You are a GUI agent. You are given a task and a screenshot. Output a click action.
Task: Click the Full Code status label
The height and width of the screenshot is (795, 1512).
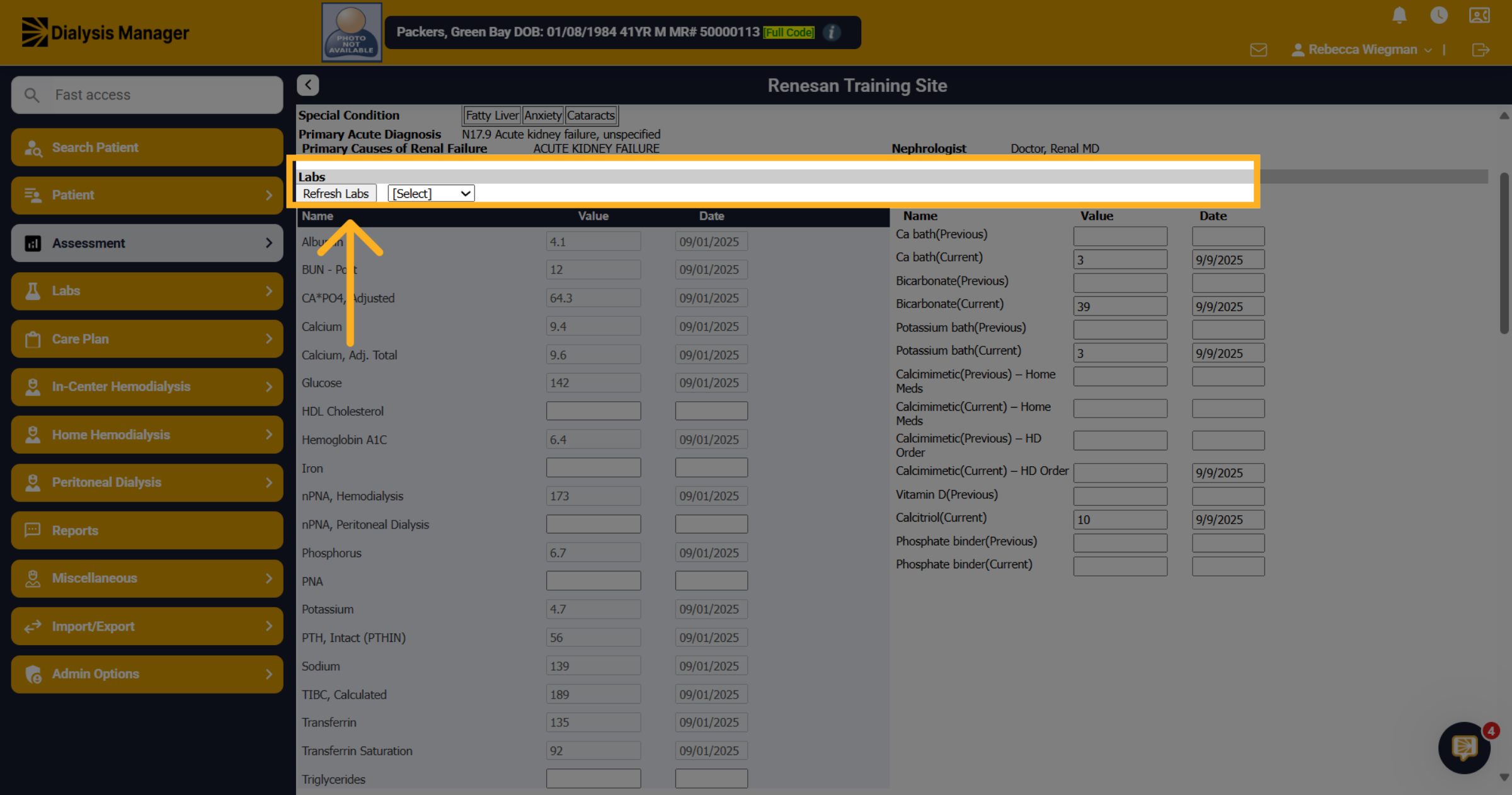(789, 32)
